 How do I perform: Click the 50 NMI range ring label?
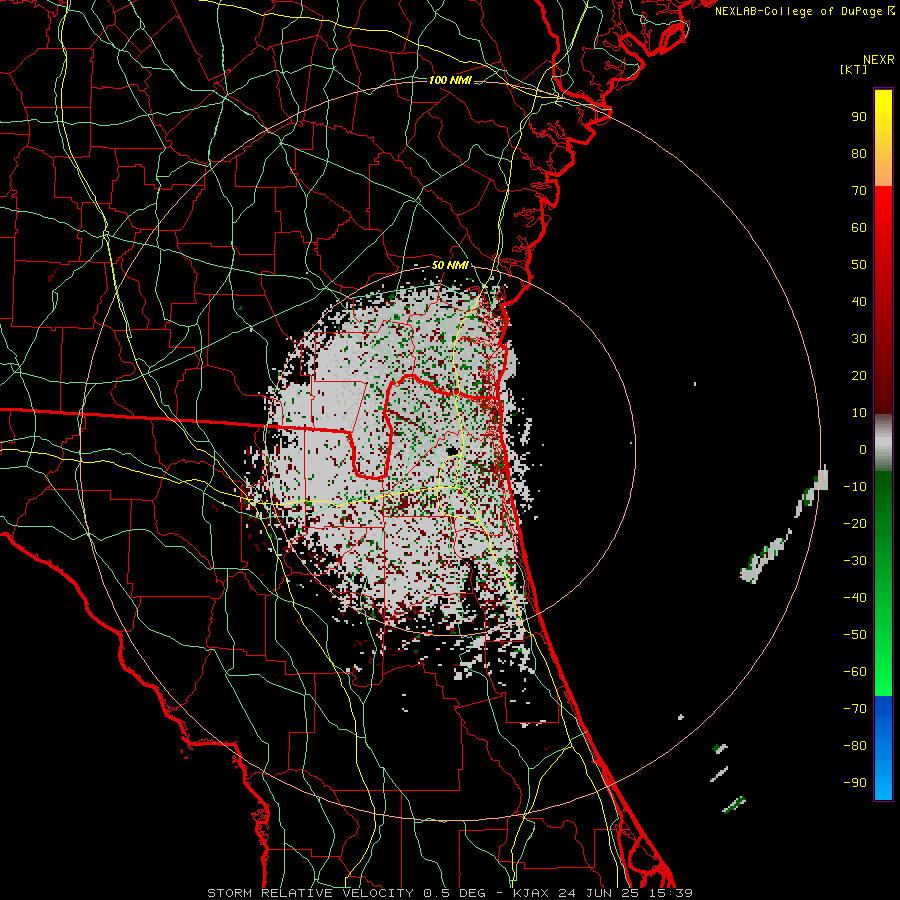click(x=450, y=265)
